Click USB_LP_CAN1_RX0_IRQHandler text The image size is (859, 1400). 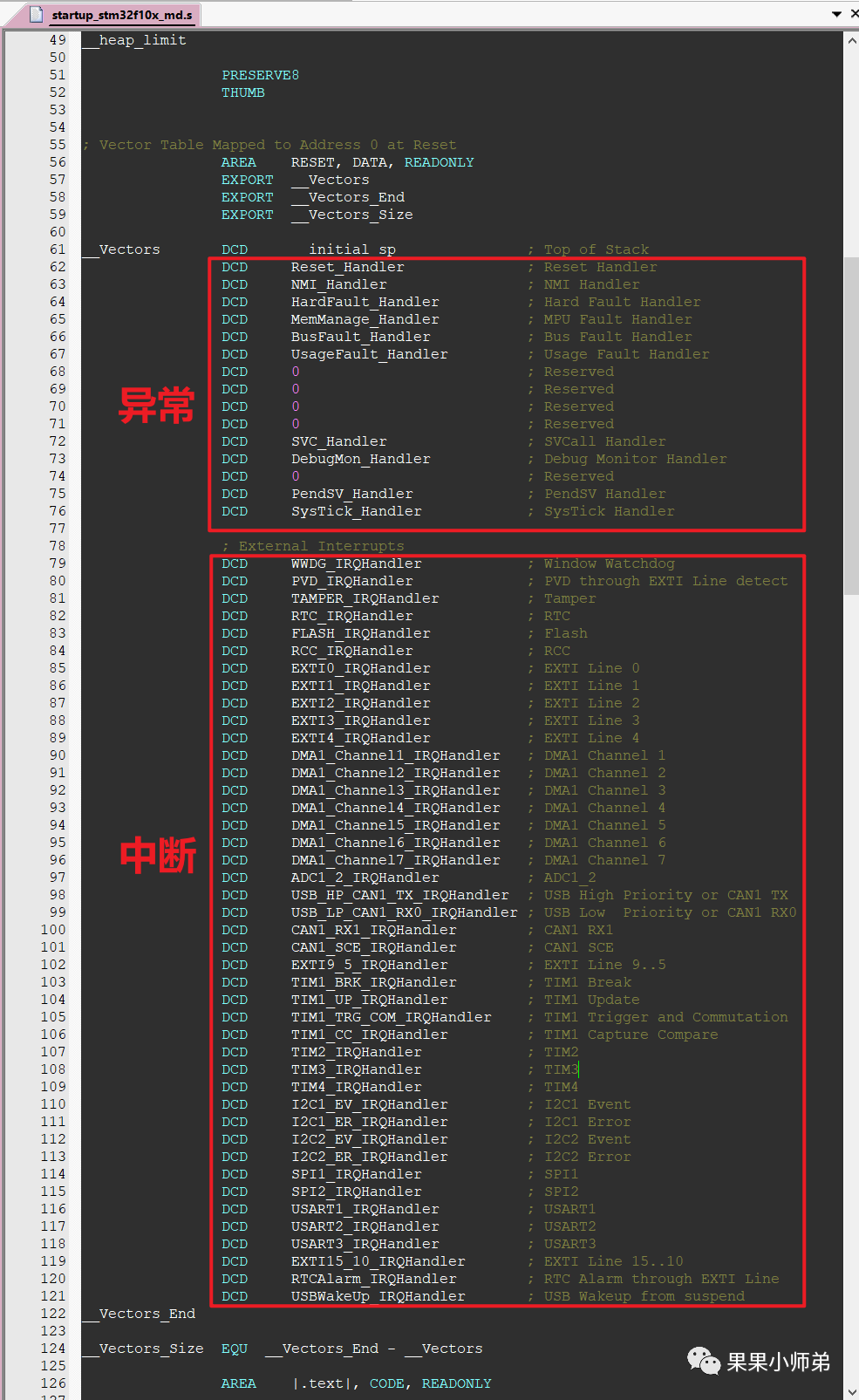click(x=404, y=912)
